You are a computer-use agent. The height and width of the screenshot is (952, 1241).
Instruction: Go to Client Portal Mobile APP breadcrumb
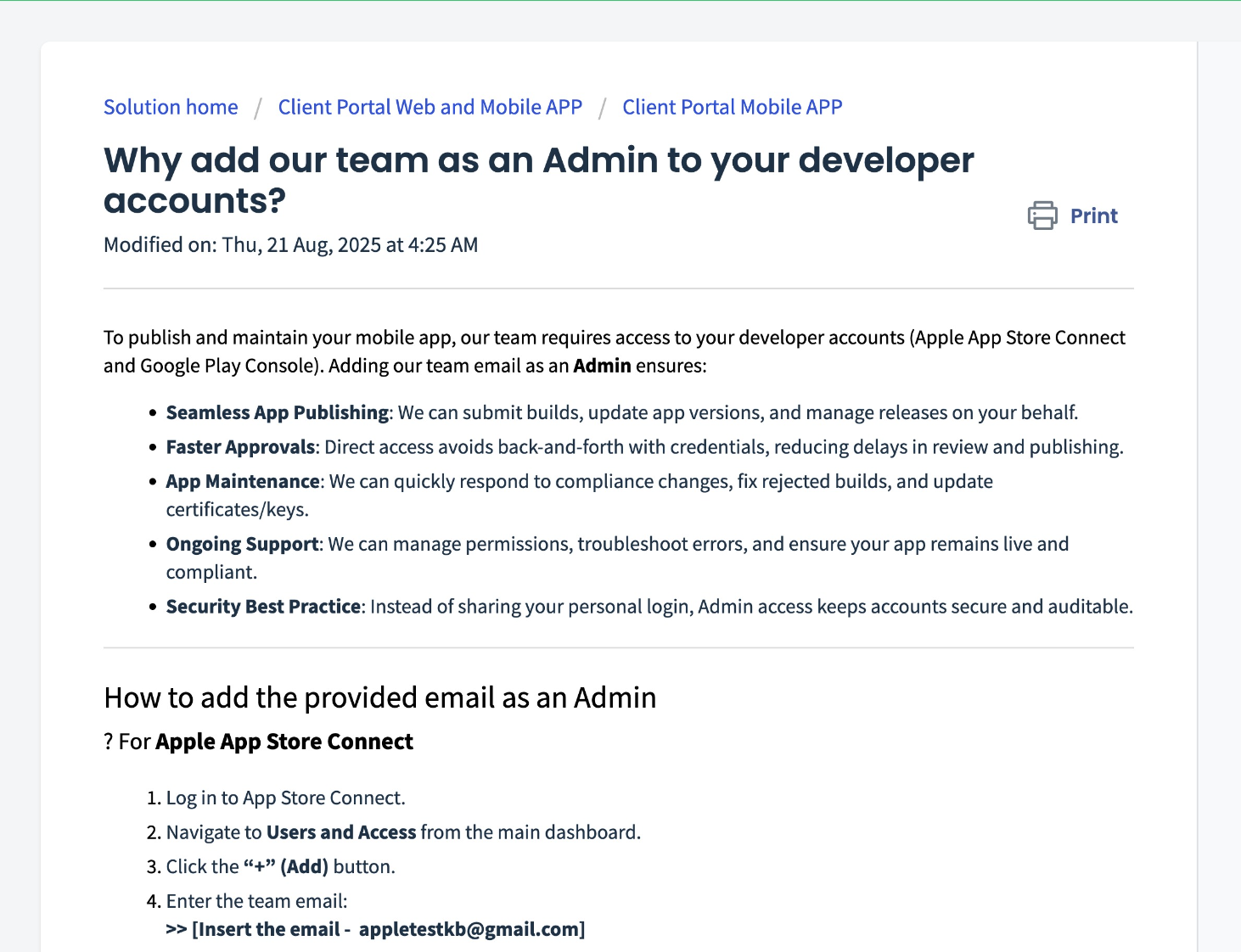coord(733,107)
